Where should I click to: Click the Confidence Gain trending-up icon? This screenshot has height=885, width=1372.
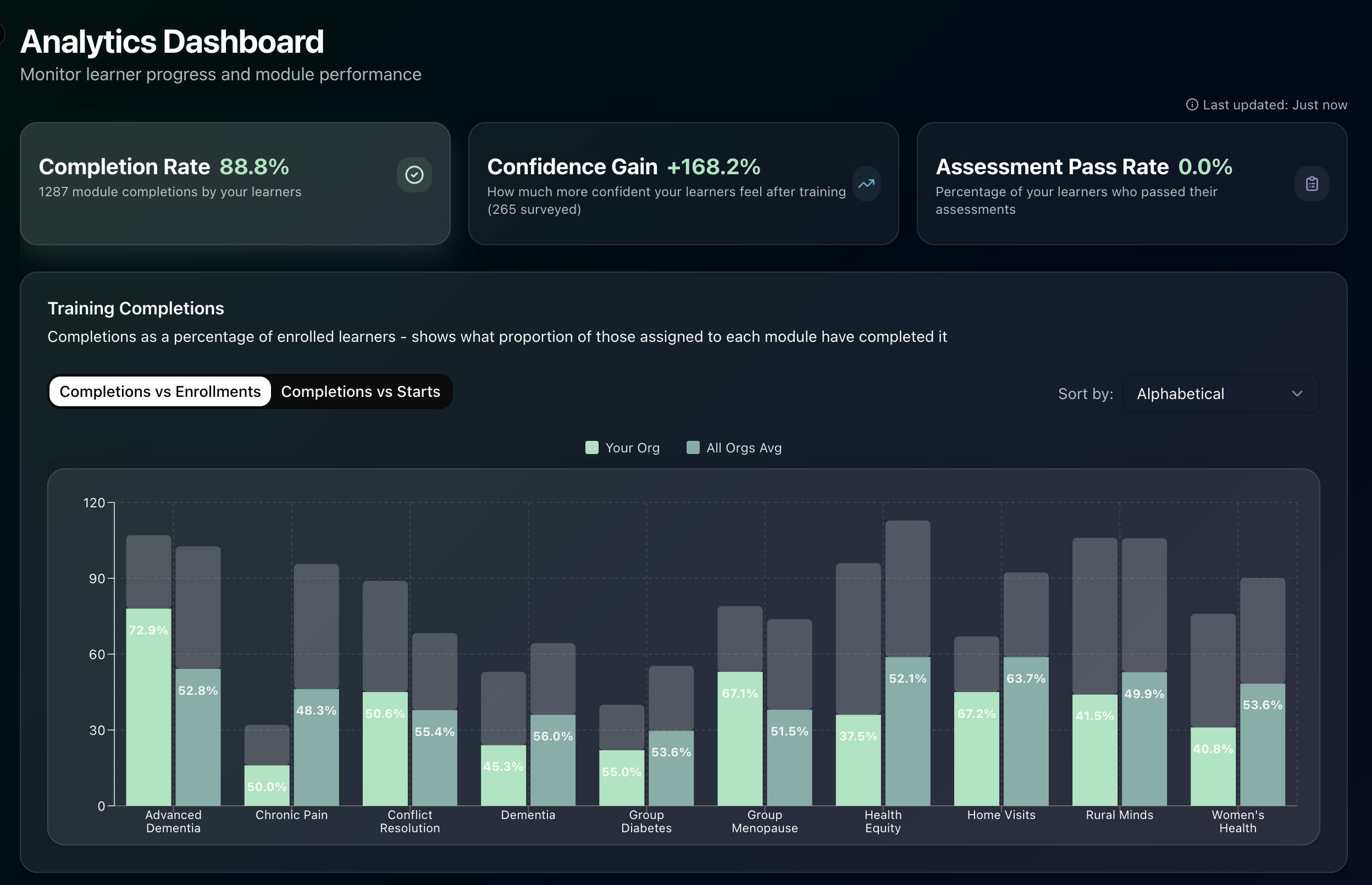pyautogui.click(x=866, y=184)
